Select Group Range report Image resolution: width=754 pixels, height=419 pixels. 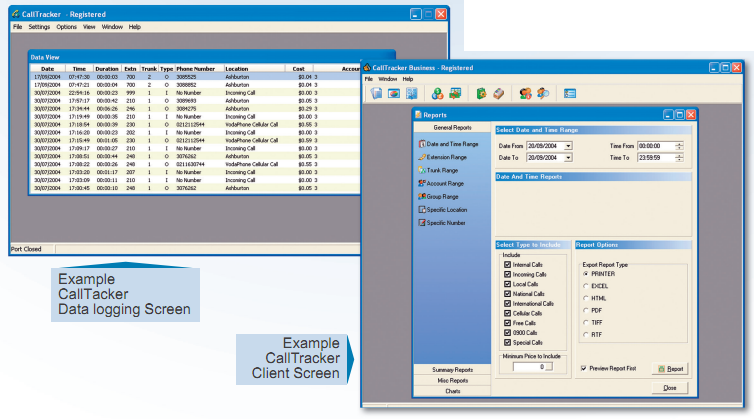438,196
